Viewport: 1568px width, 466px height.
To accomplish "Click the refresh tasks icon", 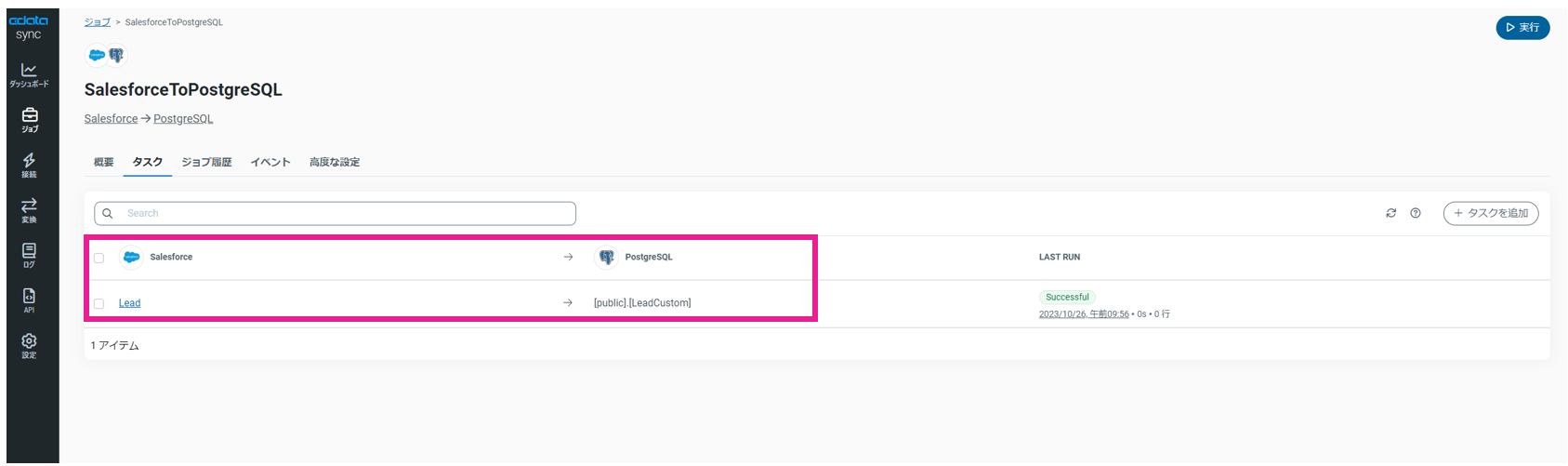I will click(1390, 213).
